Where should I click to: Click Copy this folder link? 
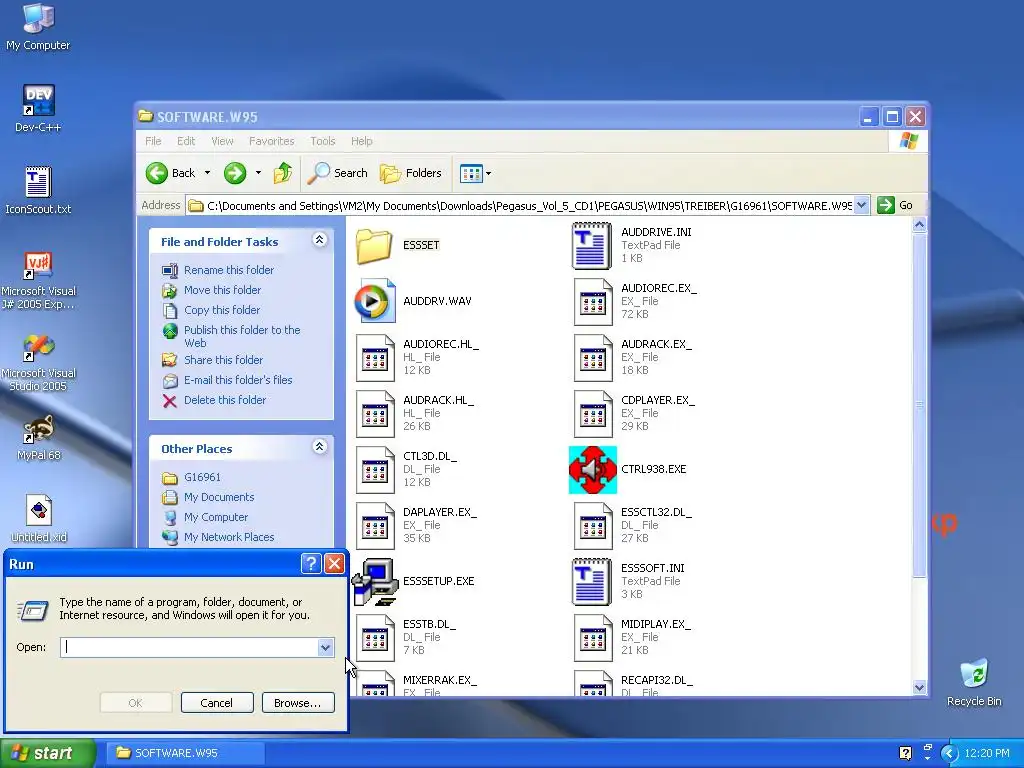222,310
